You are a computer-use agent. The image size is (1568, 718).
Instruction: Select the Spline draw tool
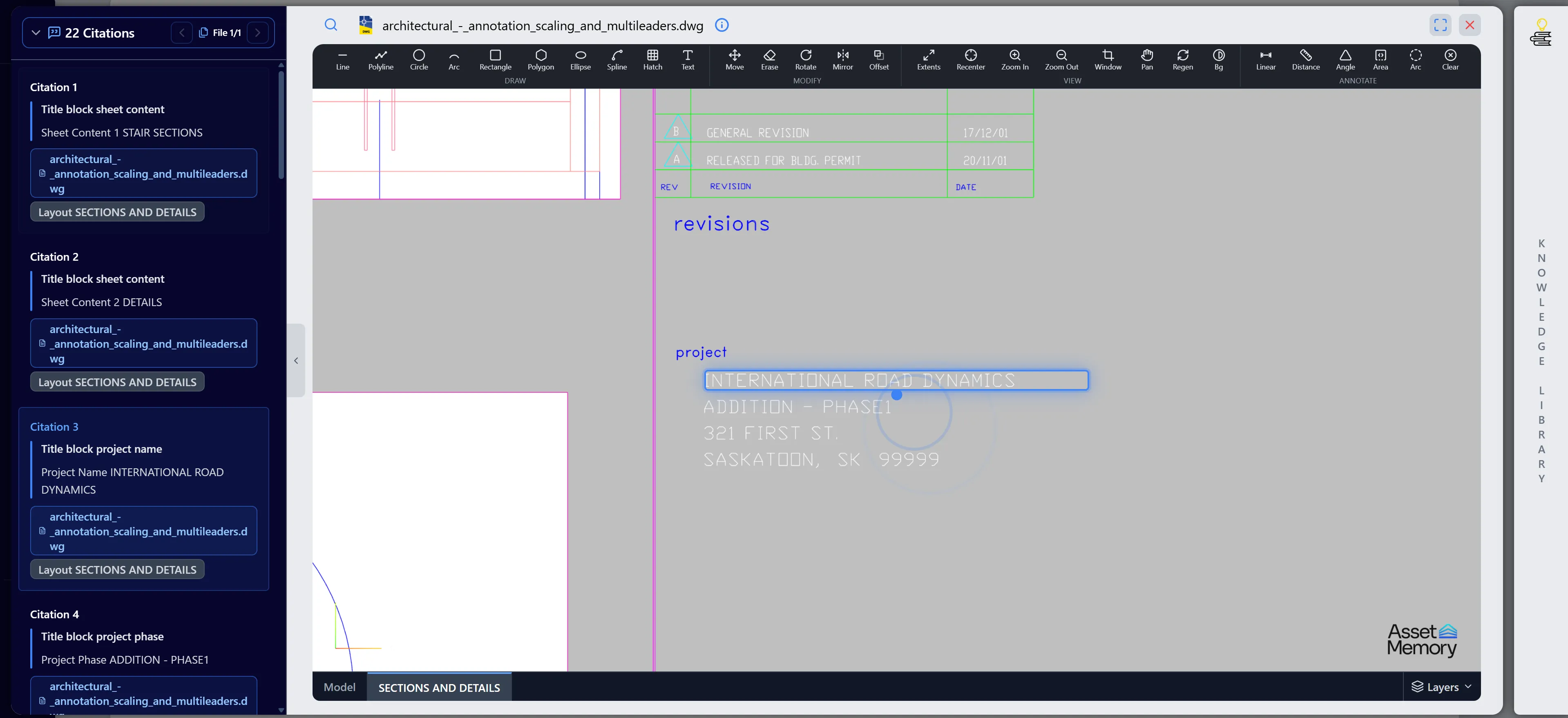pyautogui.click(x=616, y=60)
